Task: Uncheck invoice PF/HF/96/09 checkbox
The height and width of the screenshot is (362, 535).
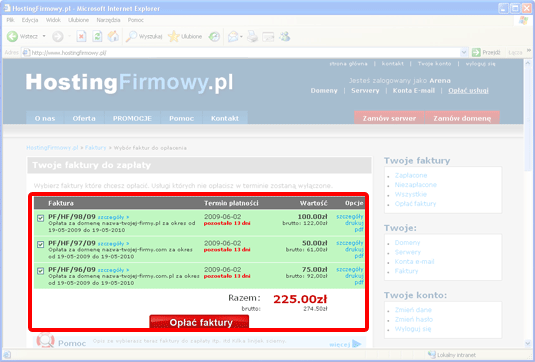Action: click(41, 271)
